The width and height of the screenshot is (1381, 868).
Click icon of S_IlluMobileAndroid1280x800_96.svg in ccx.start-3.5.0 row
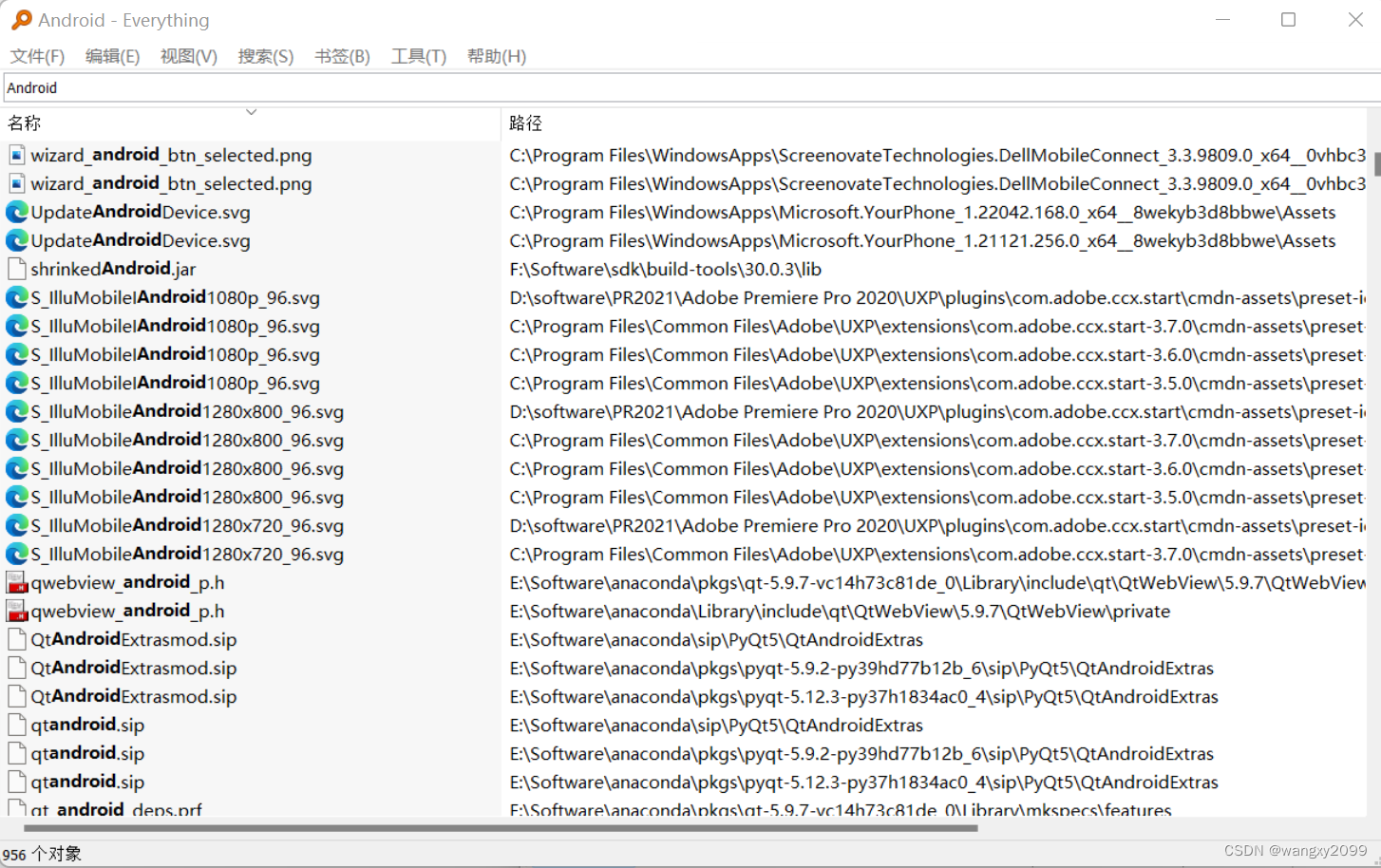coord(17,497)
